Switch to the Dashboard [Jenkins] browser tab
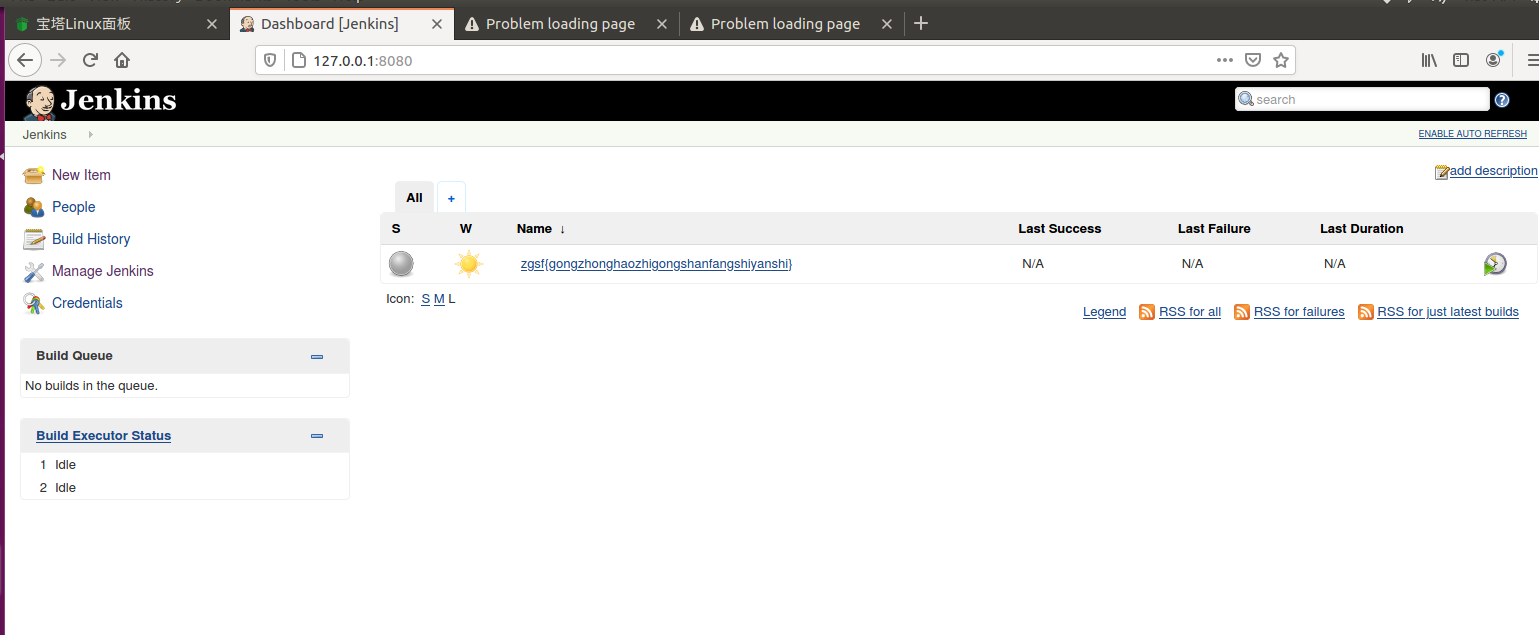This screenshot has width=1539, height=635. pyautogui.click(x=341, y=24)
